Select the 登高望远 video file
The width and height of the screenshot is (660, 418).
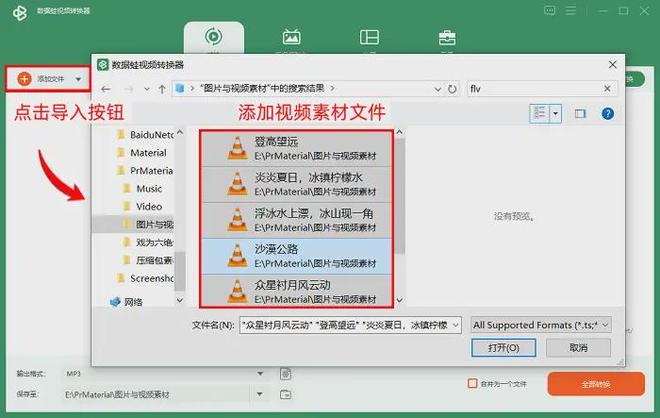[296, 149]
